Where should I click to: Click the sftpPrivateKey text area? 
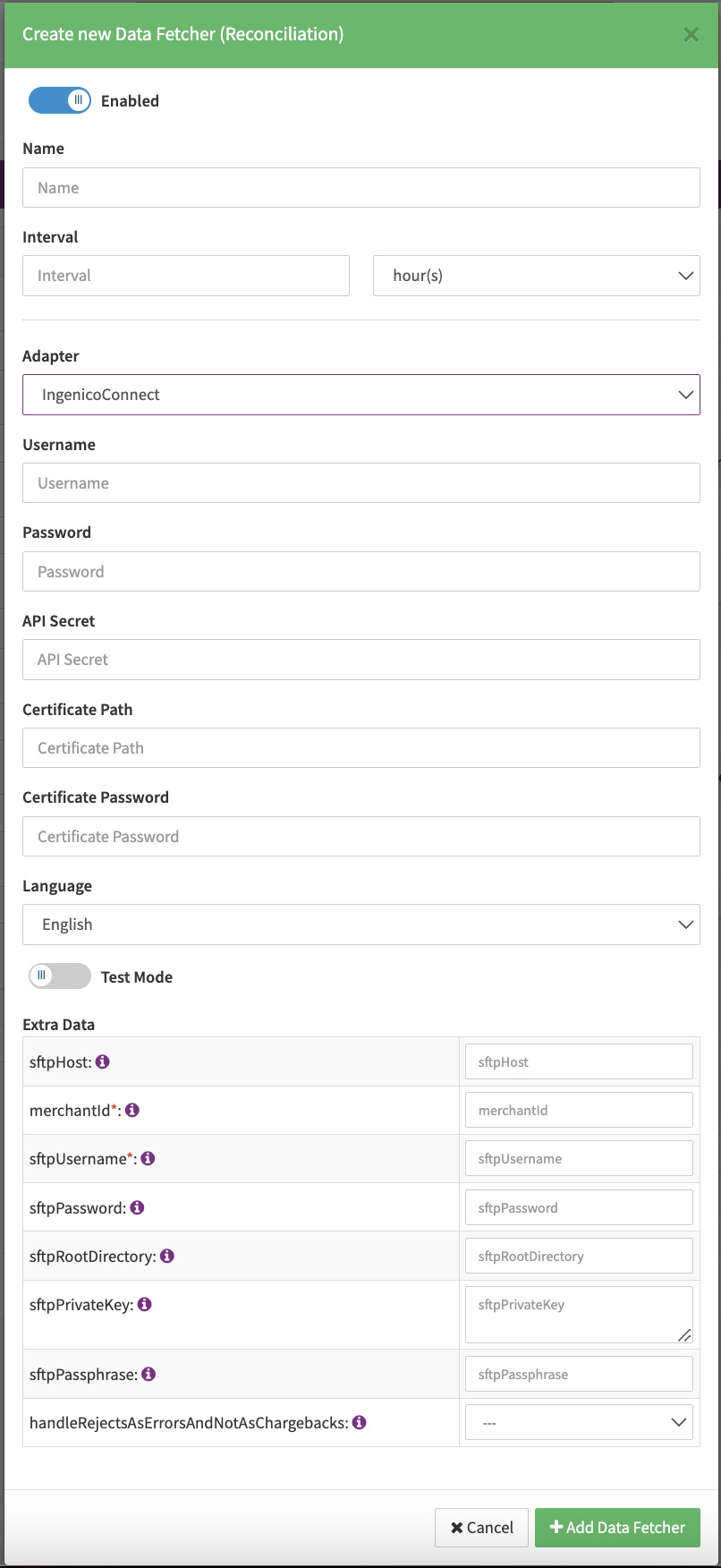(x=578, y=1314)
